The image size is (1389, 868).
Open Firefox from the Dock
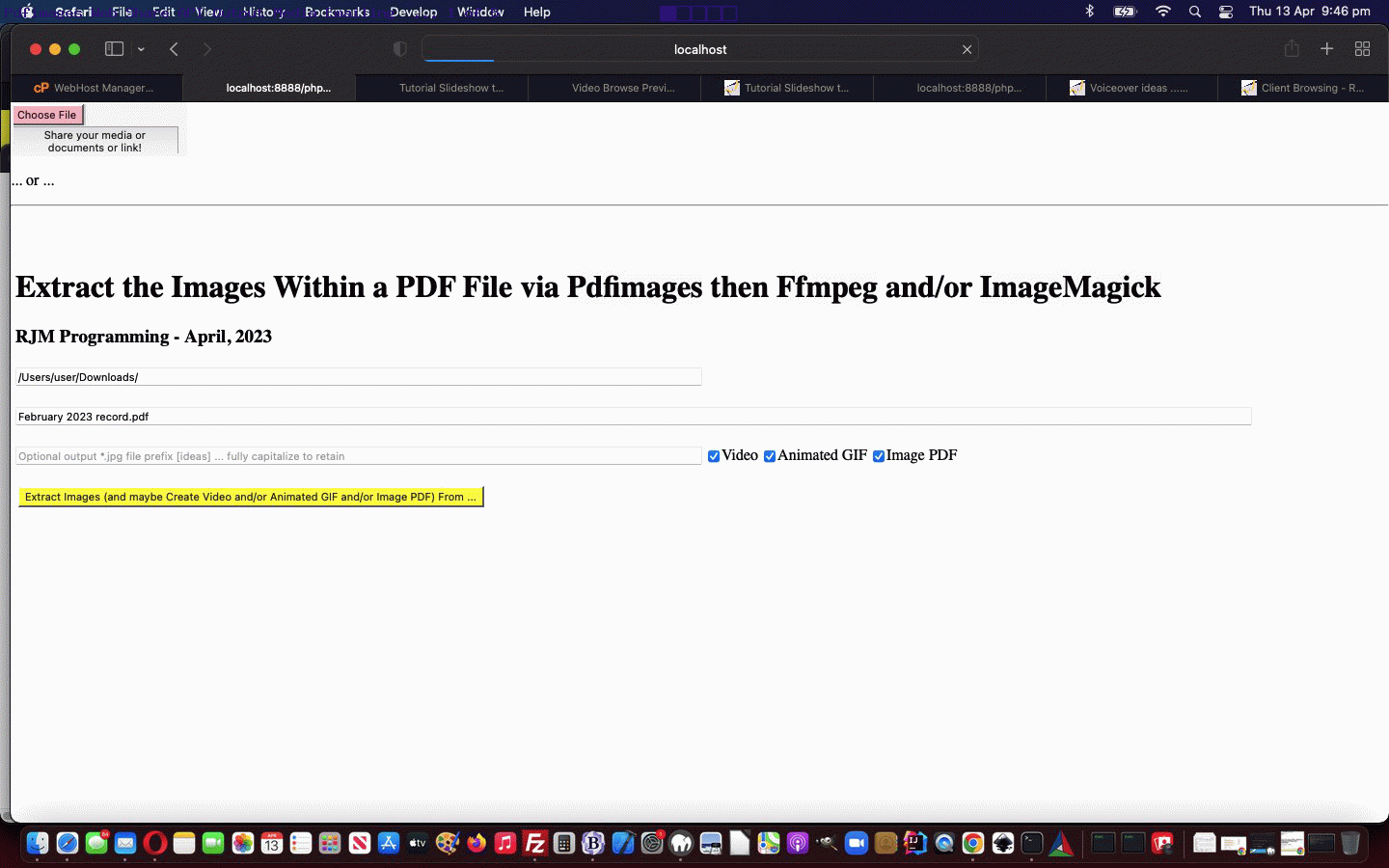point(477,843)
